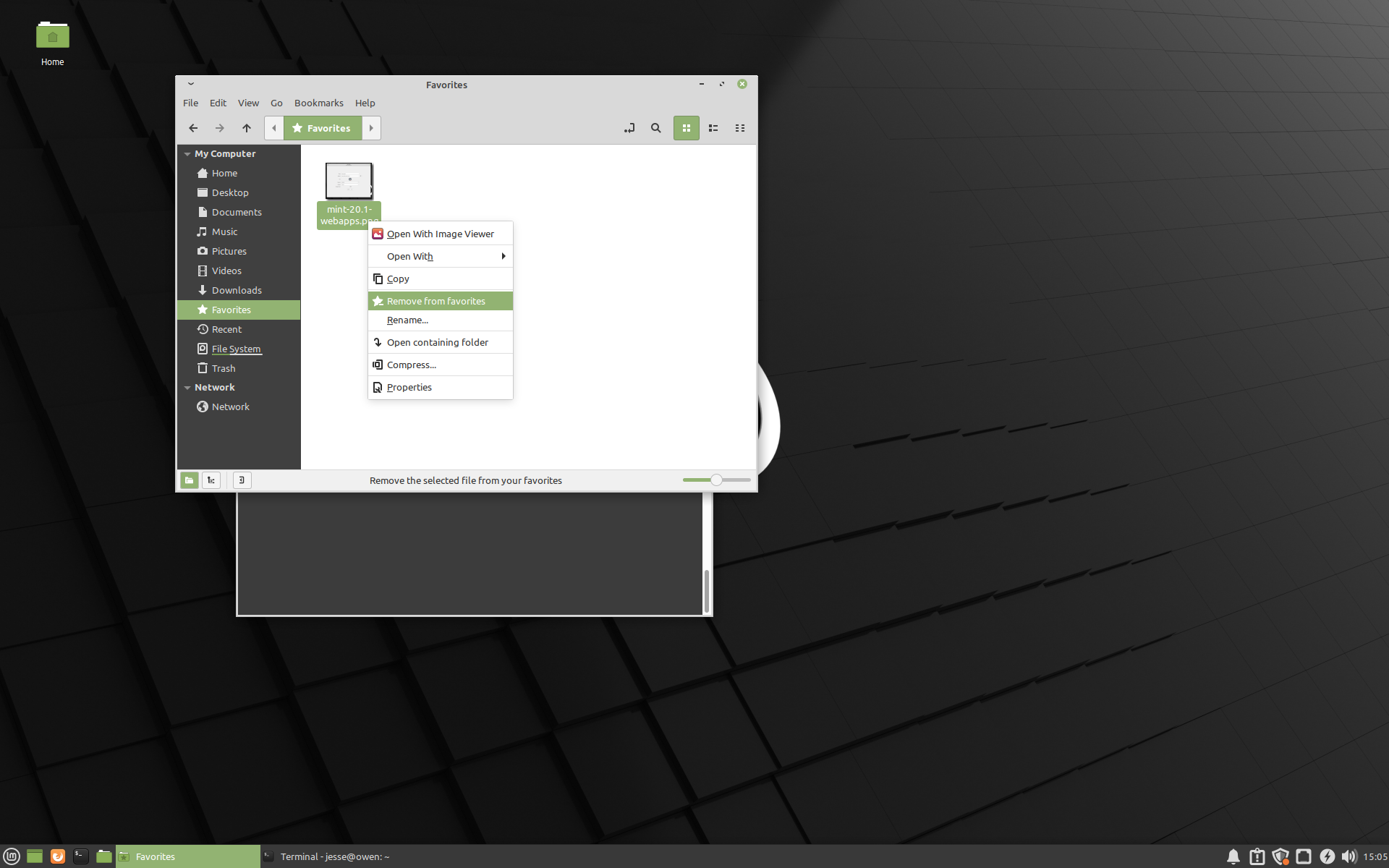Screen dimensions: 1389x868
Task: Launch Firefox from the panel
Action: [58, 856]
